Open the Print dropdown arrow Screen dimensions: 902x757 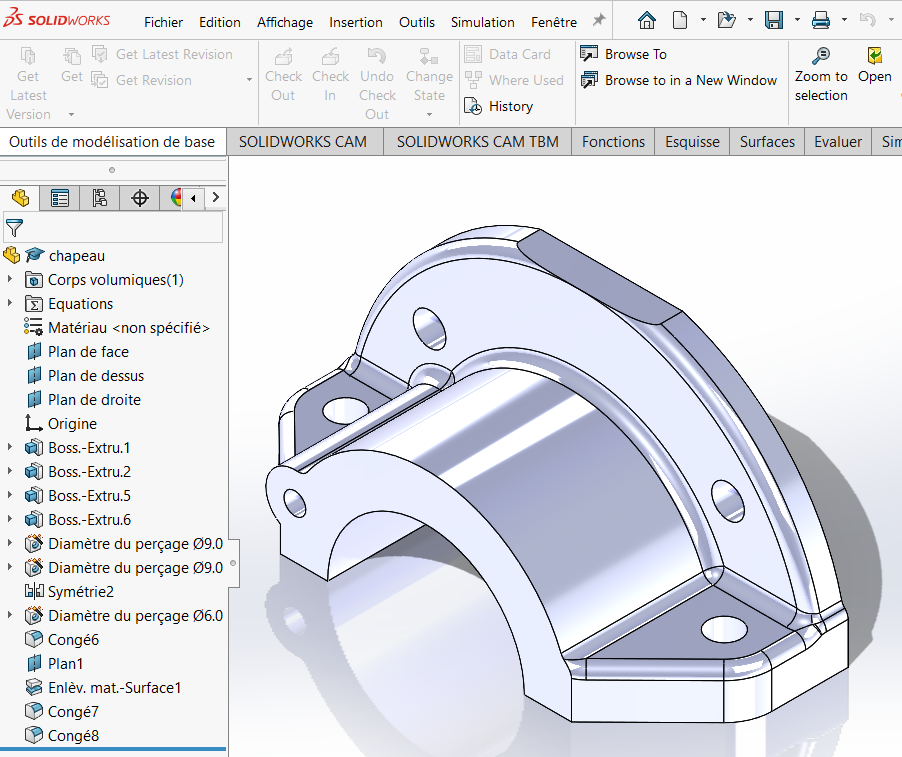844,20
